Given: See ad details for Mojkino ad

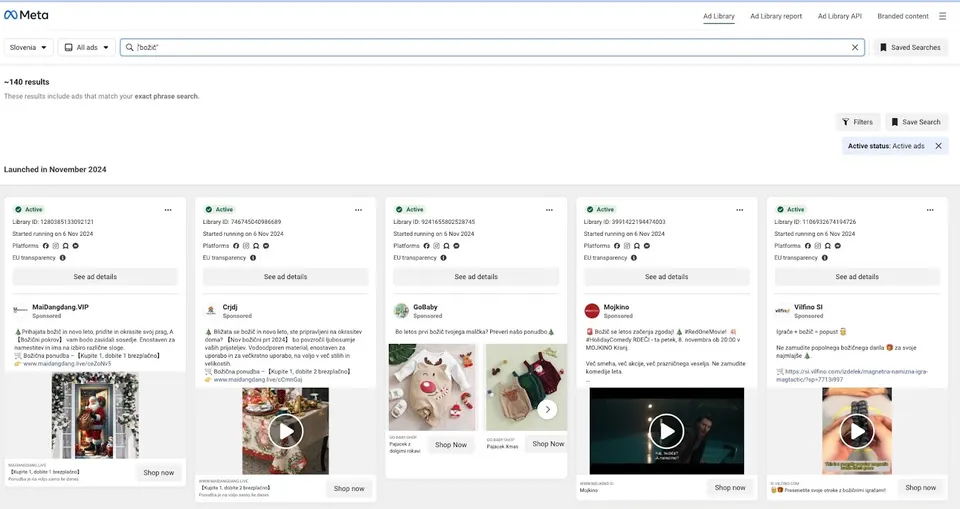Looking at the screenshot, I should click(666, 277).
